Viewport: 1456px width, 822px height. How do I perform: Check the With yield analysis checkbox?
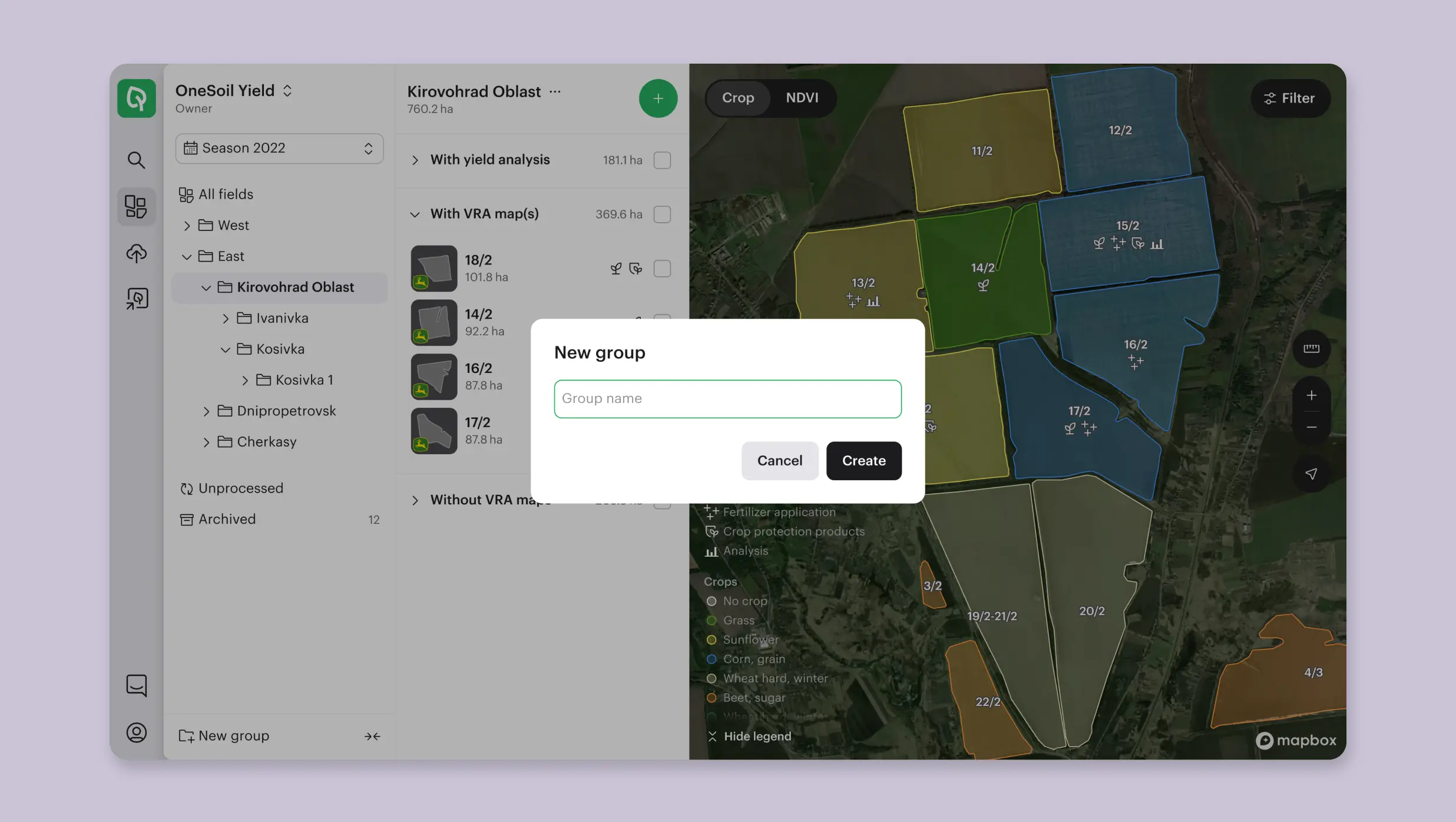pyautogui.click(x=662, y=160)
